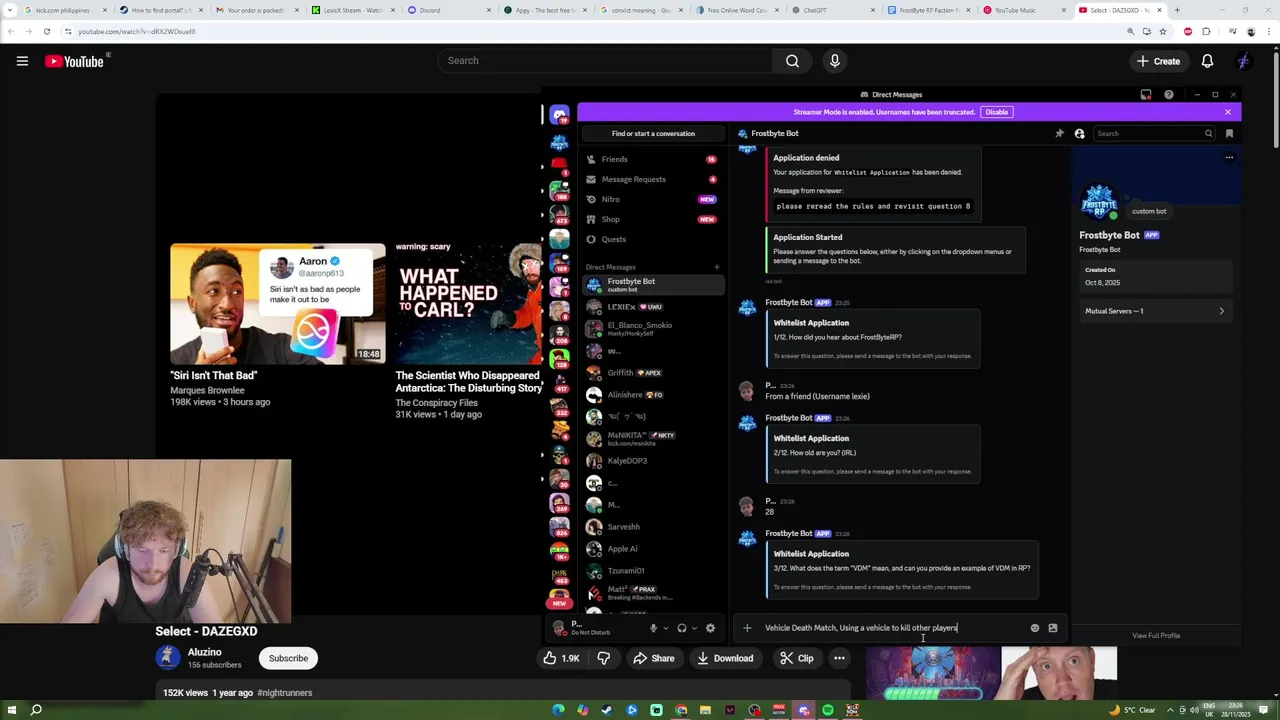The image size is (1280, 720).
Task: Open YouTube notifications bell
Action: tap(1207, 61)
